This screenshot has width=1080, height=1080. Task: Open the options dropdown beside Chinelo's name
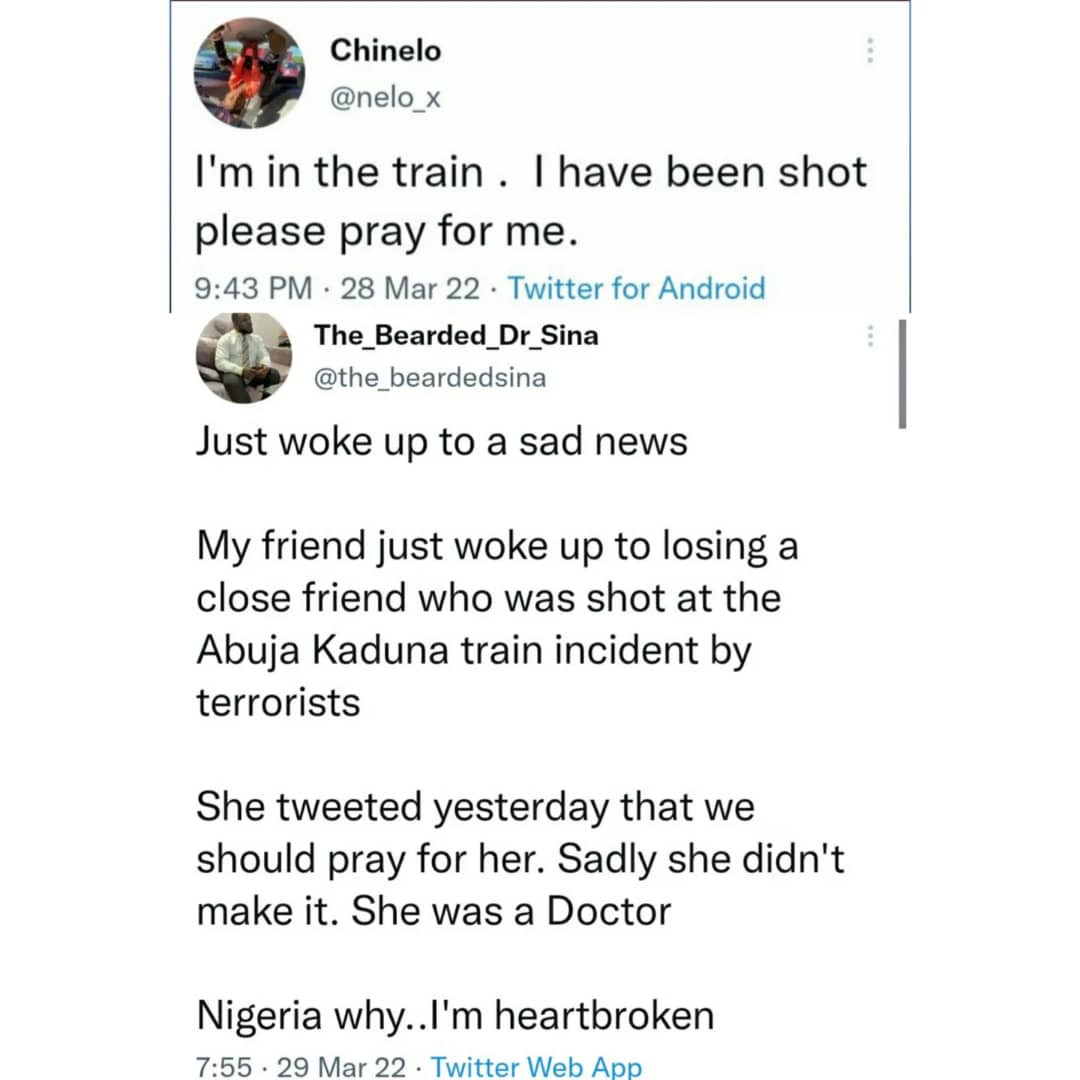[870, 51]
